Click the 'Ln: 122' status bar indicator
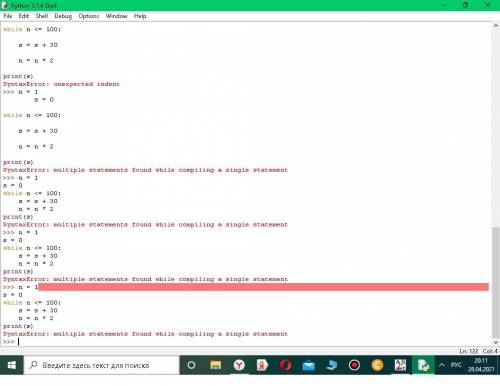This screenshot has height=386, width=500. click(x=469, y=351)
